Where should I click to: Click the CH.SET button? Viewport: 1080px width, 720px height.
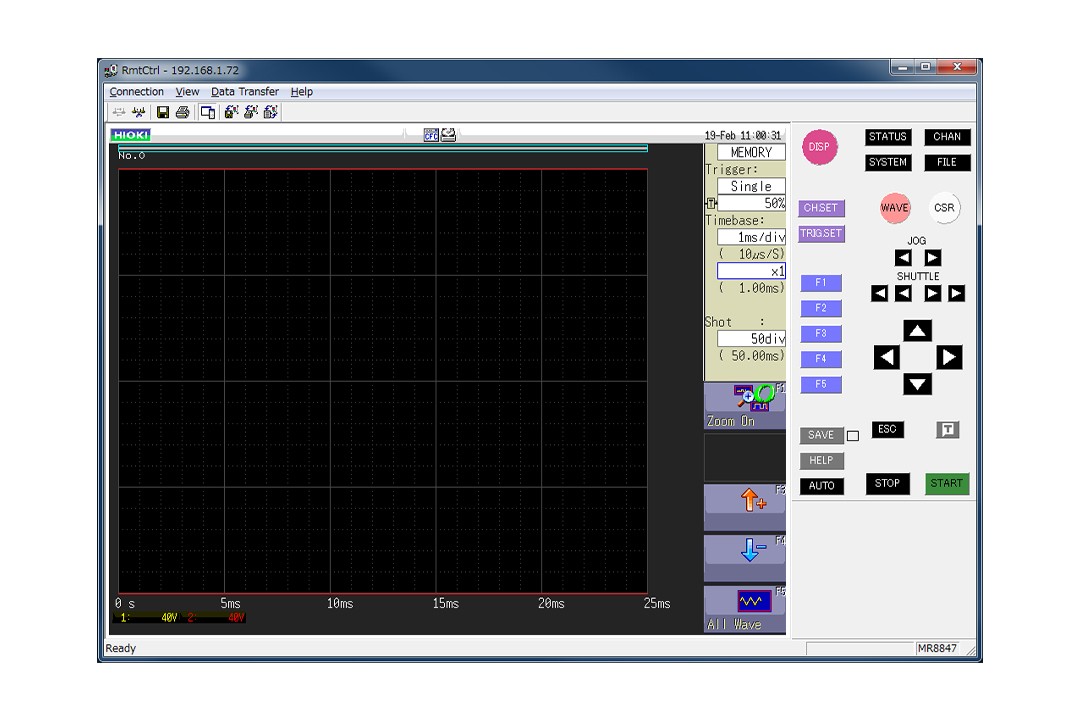(821, 208)
